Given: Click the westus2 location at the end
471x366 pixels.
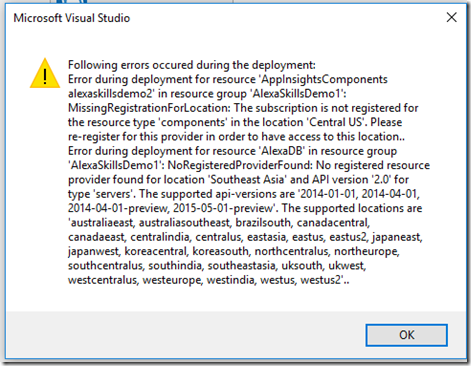Looking at the screenshot, I should [x=320, y=280].
